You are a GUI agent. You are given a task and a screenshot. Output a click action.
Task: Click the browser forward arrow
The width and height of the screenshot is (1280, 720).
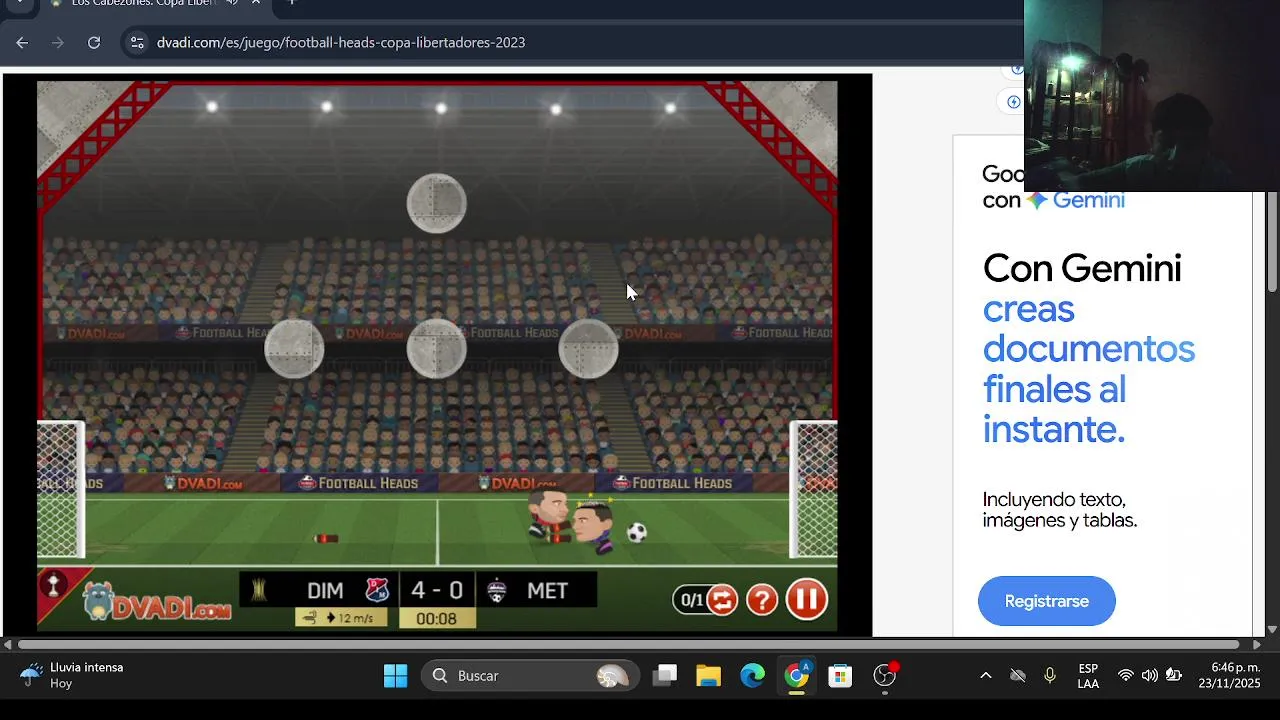[58, 42]
